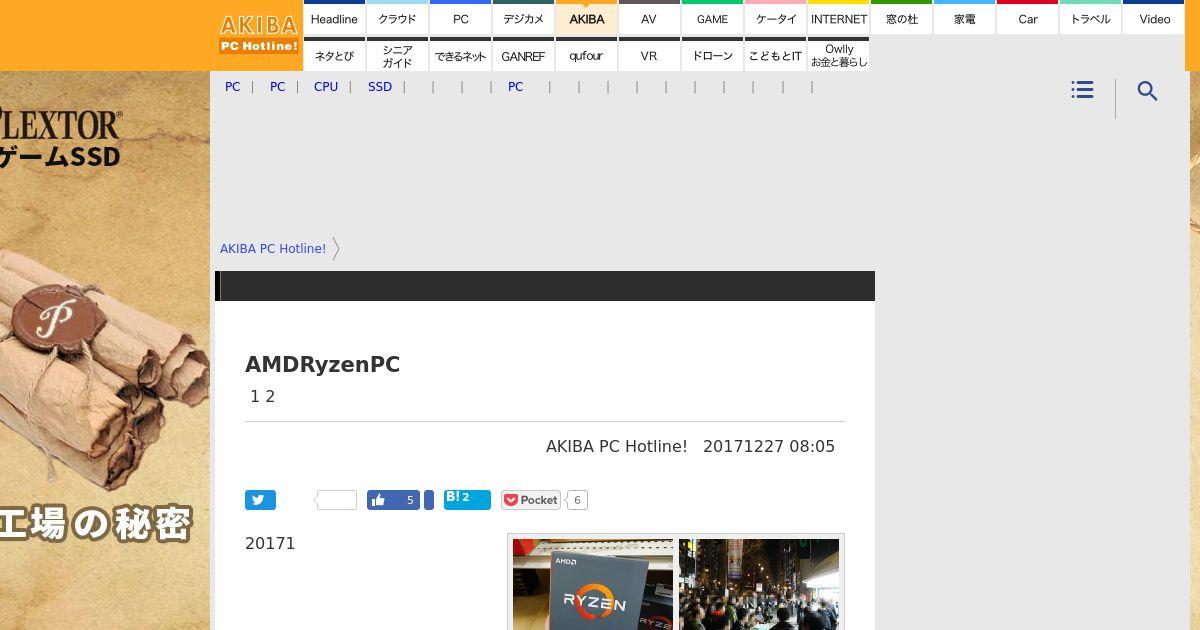Go to GANREF site
This screenshot has height=630, width=1200.
523,55
